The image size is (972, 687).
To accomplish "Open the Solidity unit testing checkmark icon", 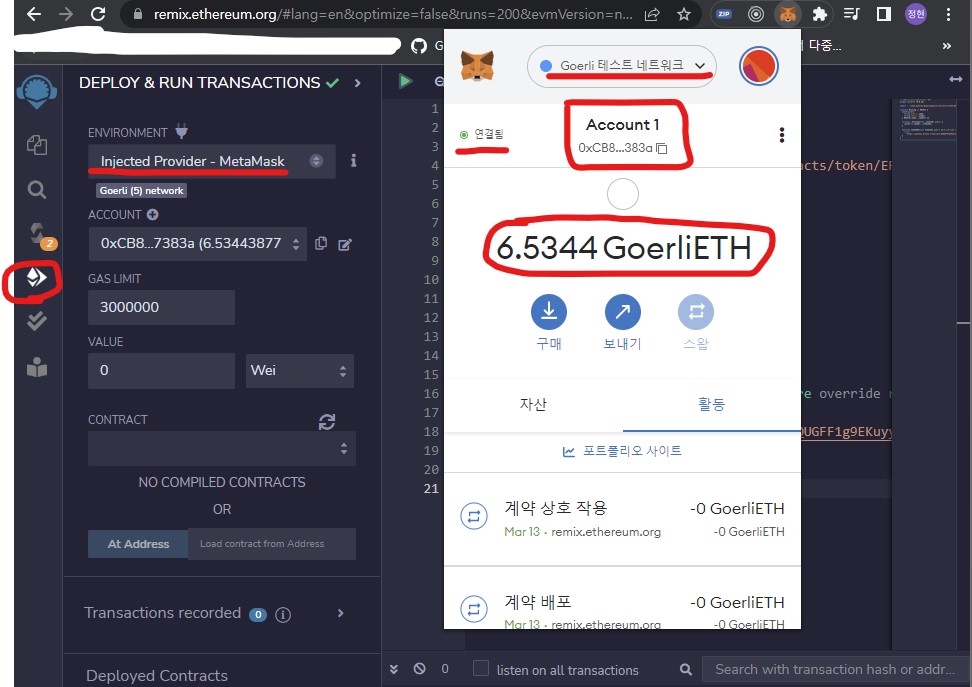I will coord(37,321).
